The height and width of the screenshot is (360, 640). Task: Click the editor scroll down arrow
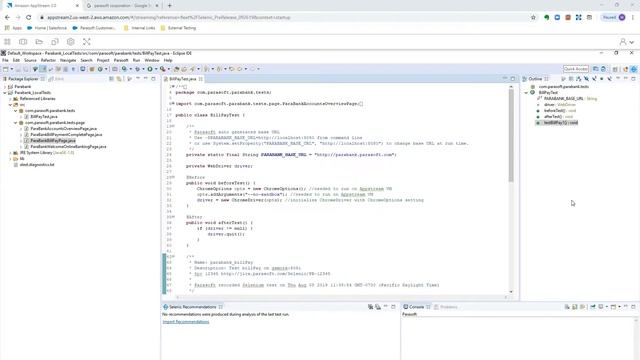coord(511,292)
